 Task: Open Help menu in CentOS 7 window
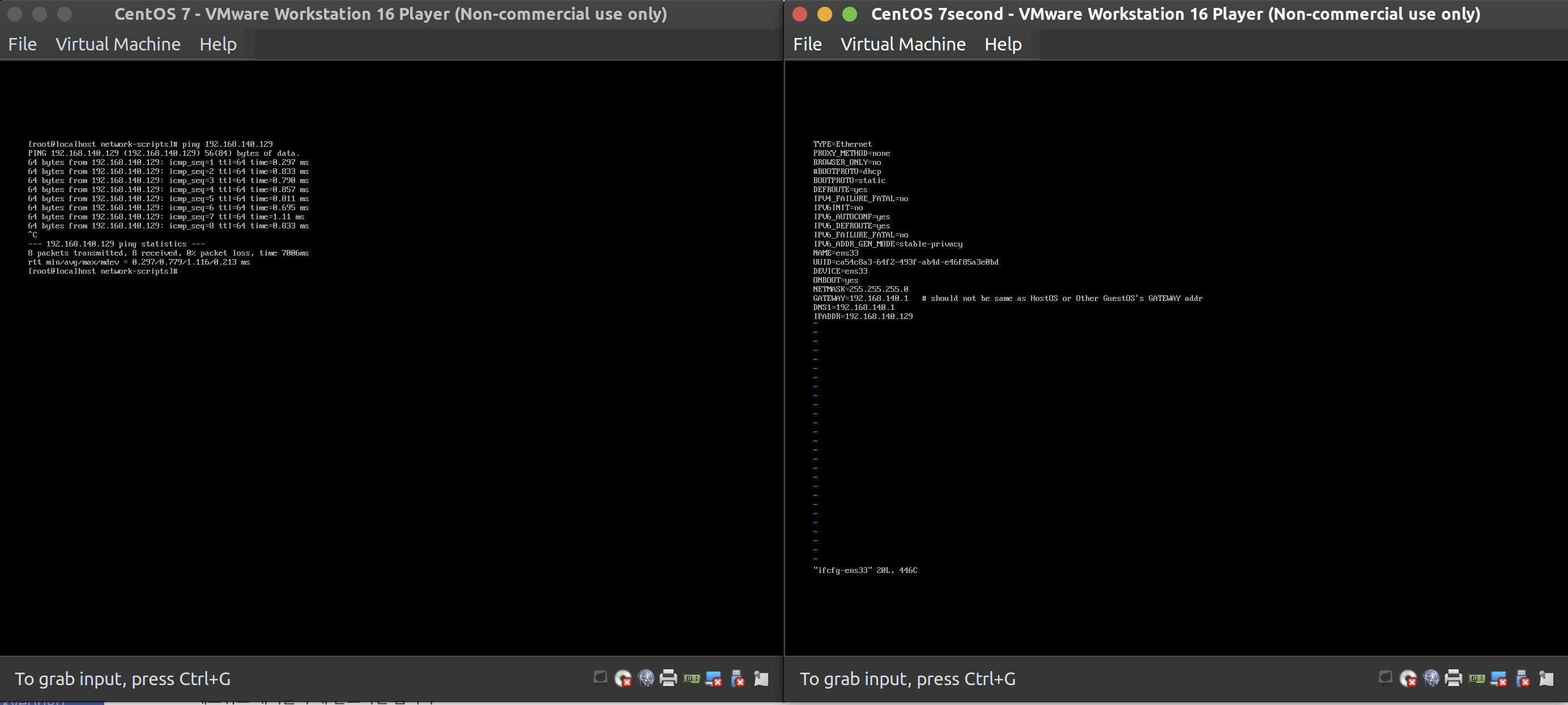tap(218, 44)
